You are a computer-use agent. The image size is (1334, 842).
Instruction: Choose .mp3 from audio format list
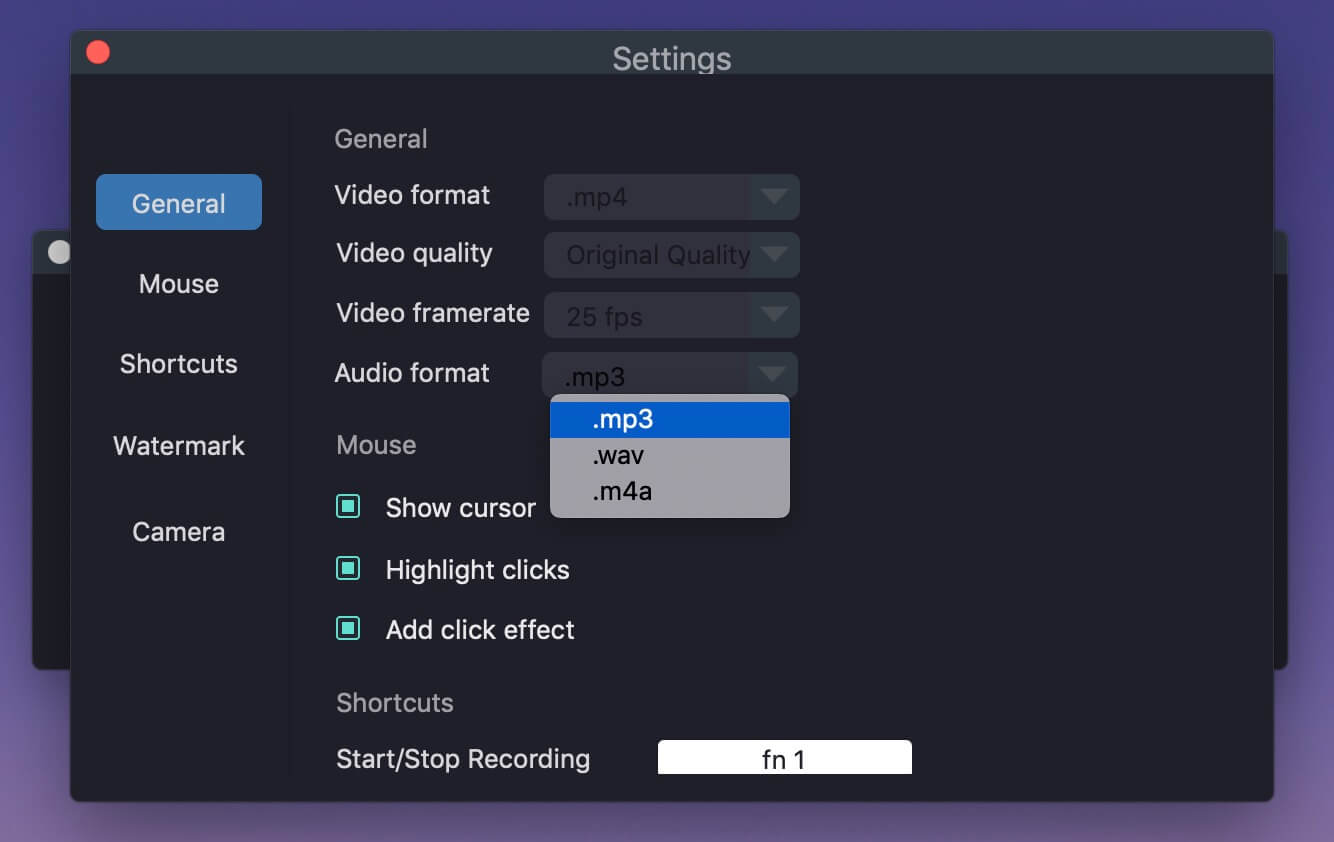670,419
